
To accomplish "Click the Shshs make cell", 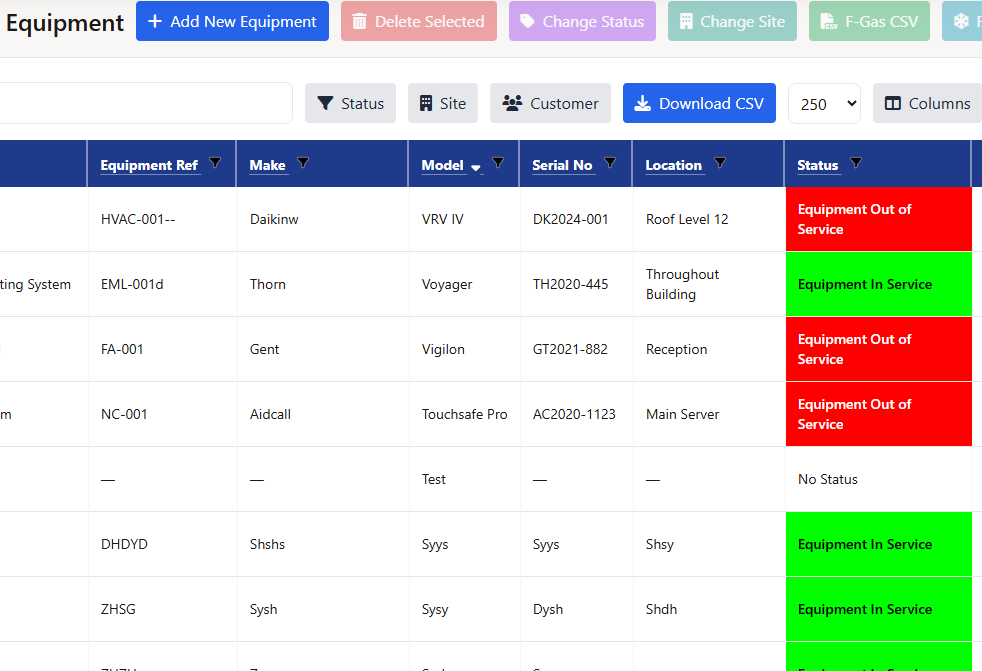I will point(323,544).
